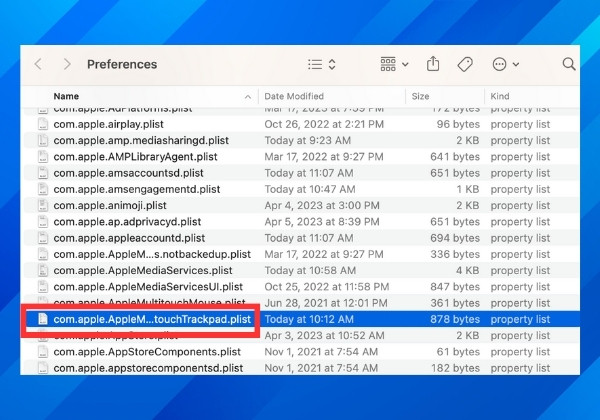The height and width of the screenshot is (420, 600).
Task: Click the Tags toolbar icon
Action: [465, 64]
